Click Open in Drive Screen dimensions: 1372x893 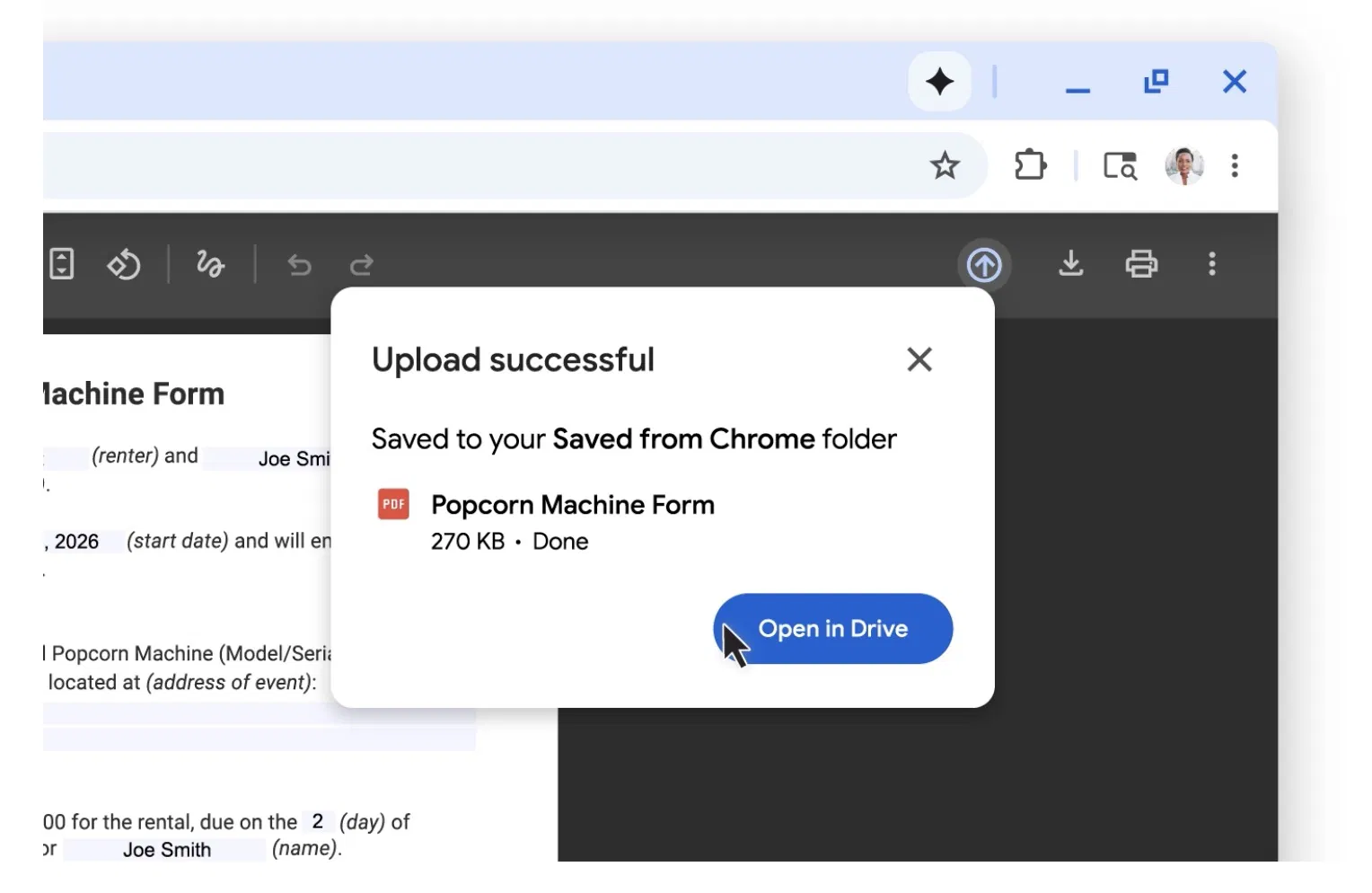(x=832, y=628)
